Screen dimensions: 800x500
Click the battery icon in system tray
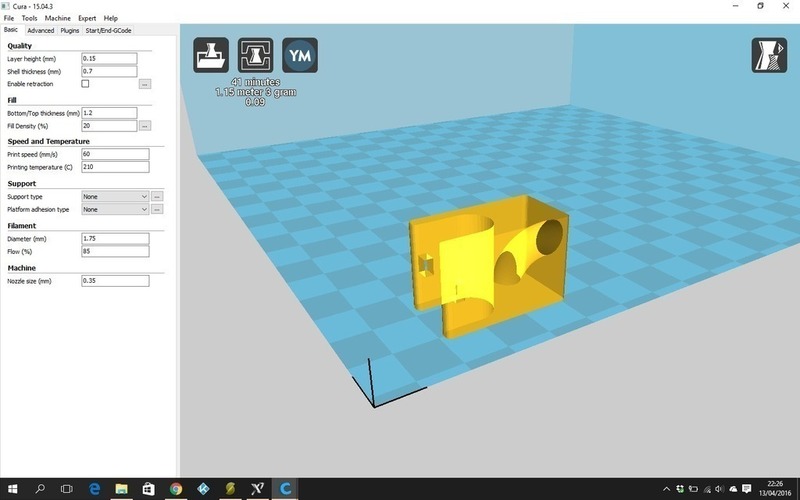(693, 489)
